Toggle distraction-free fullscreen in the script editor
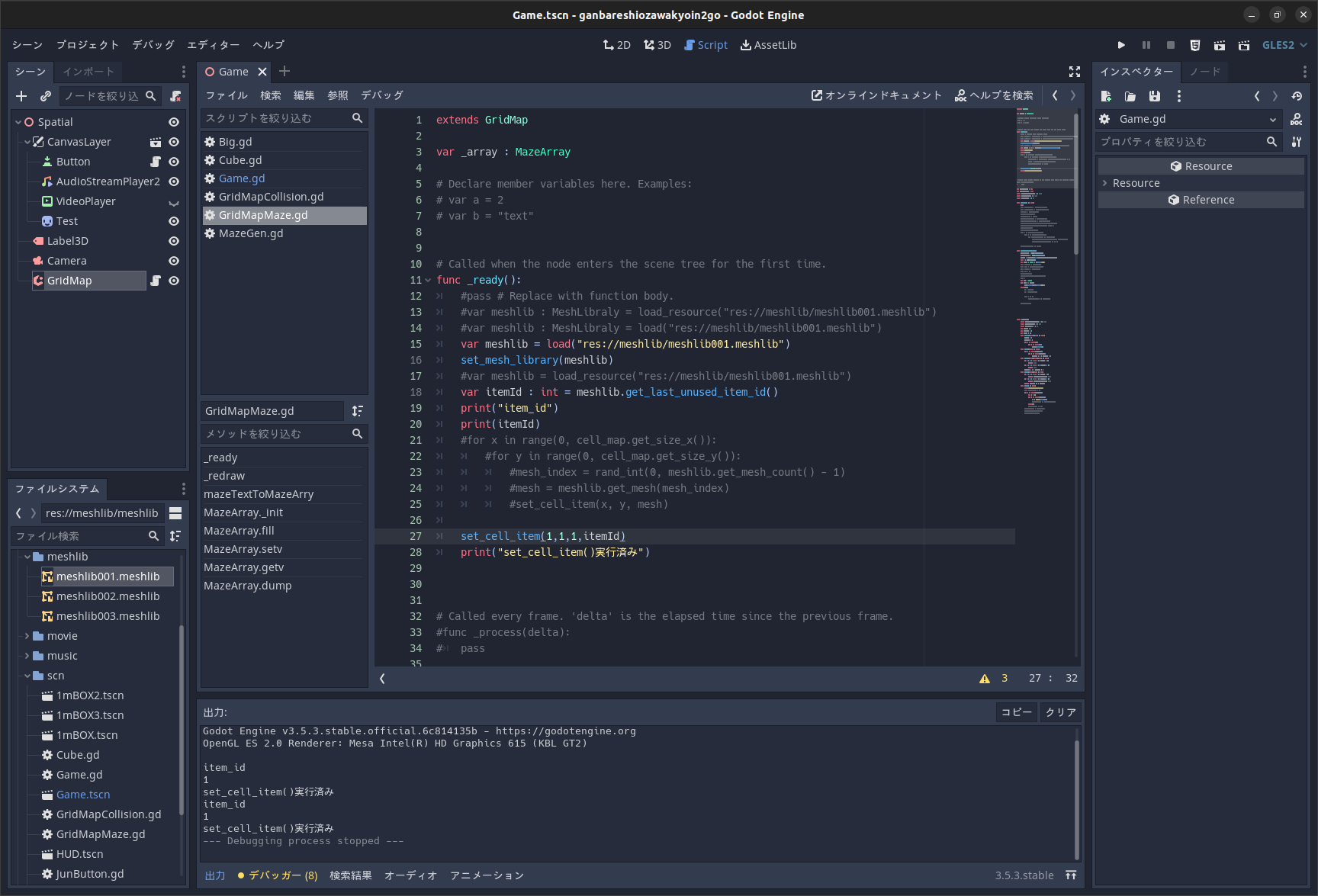Viewport: 1318px width, 896px height. click(x=1075, y=72)
